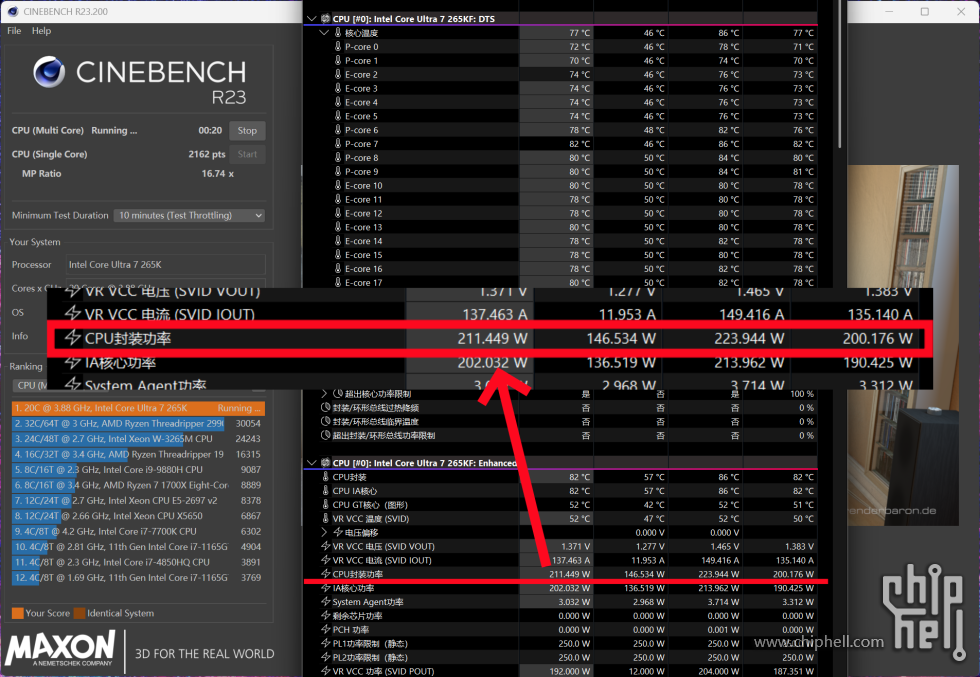This screenshot has width=980, height=677.
Task: Click the clock icon beside 超出核心功率限制
Action: click(338, 394)
